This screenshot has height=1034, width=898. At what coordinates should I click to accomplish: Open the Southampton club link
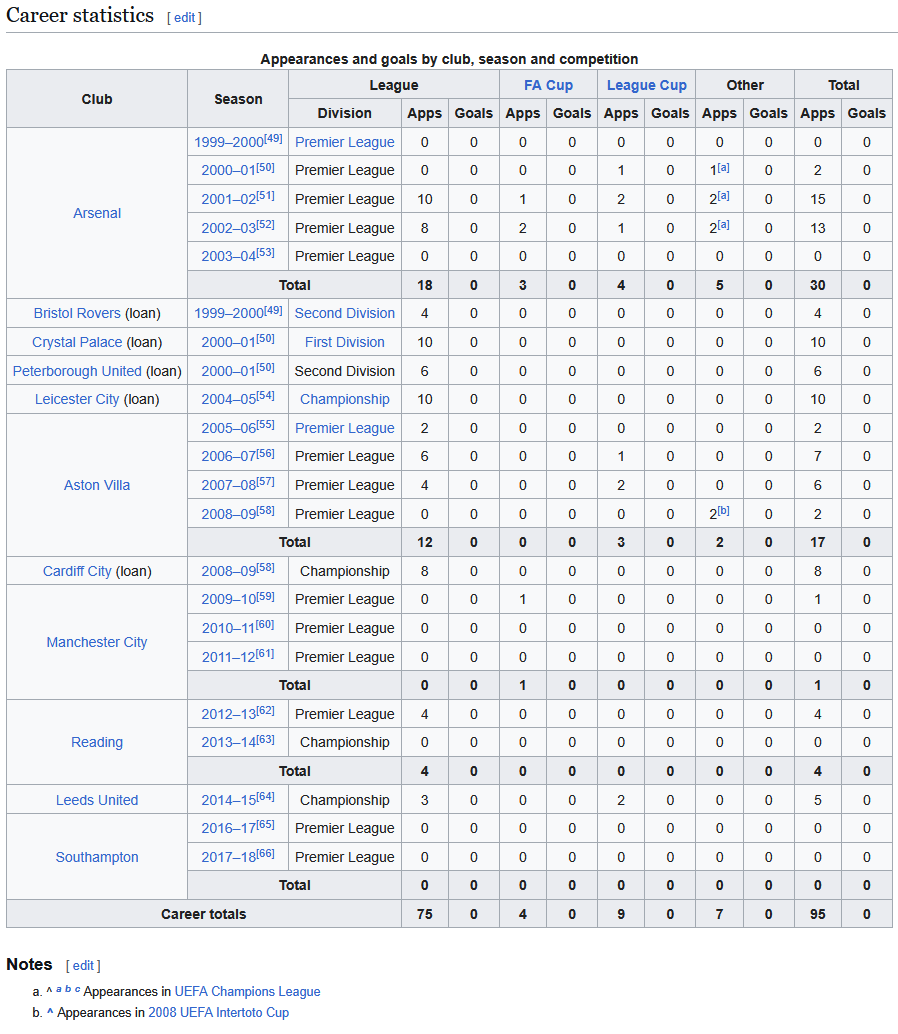(x=97, y=857)
